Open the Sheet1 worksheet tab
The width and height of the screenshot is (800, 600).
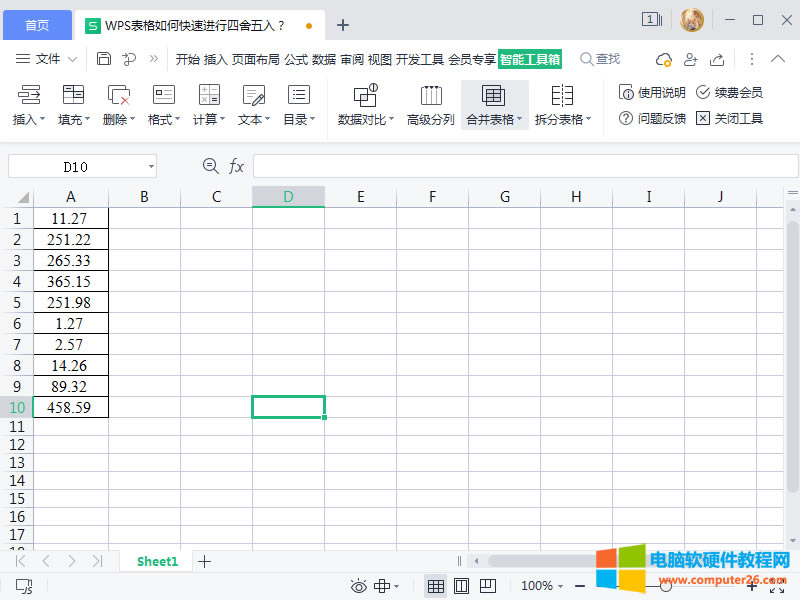click(157, 561)
